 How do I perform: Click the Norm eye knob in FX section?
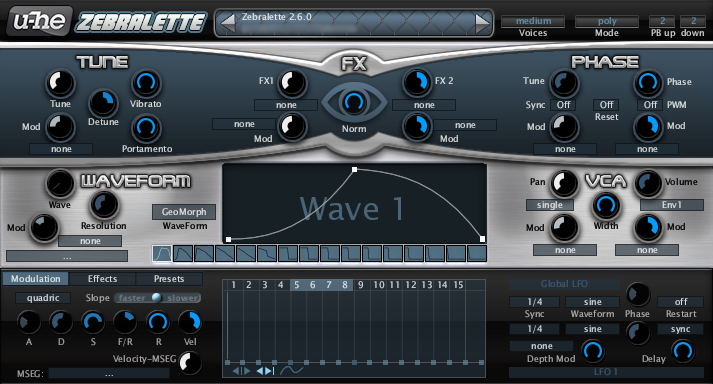pos(354,102)
